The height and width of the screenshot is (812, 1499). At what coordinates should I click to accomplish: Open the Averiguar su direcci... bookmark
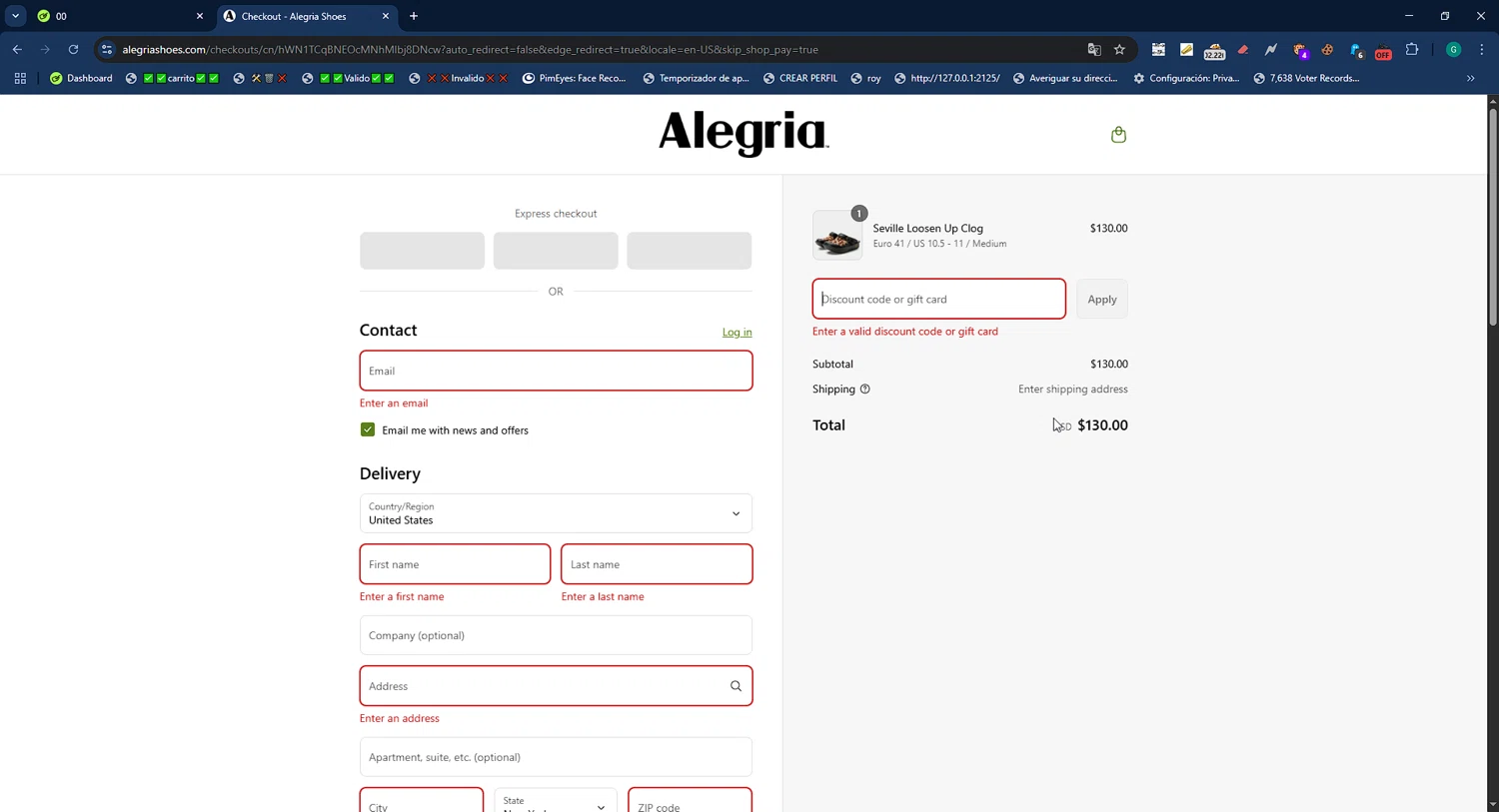point(1065,78)
